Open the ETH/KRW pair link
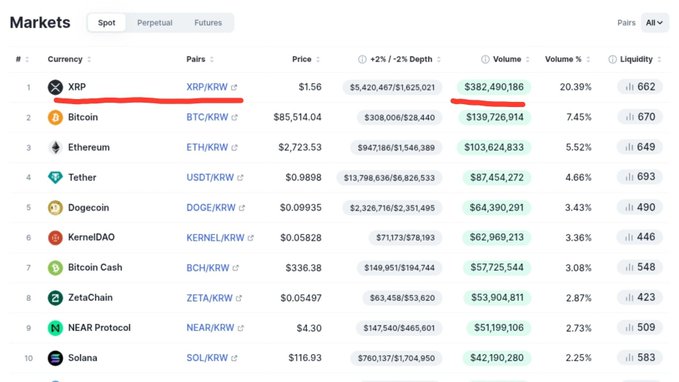The height and width of the screenshot is (382, 679). pos(207,147)
